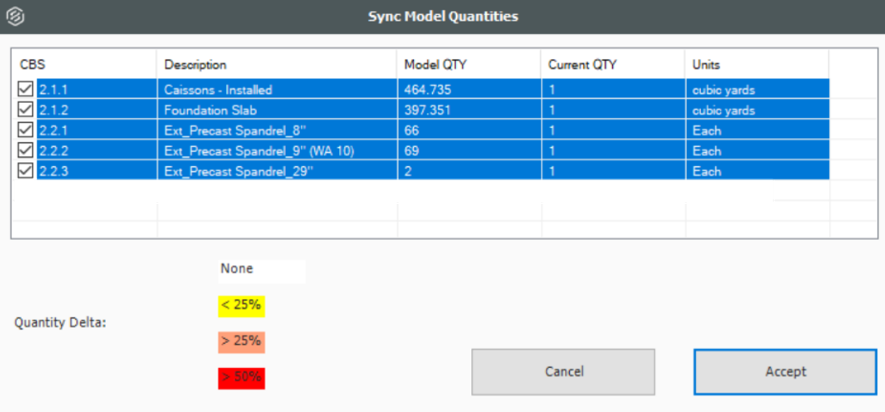Toggle checkbox for CBS 2.2.2 row
Screen dimensions: 885x412
26,151
